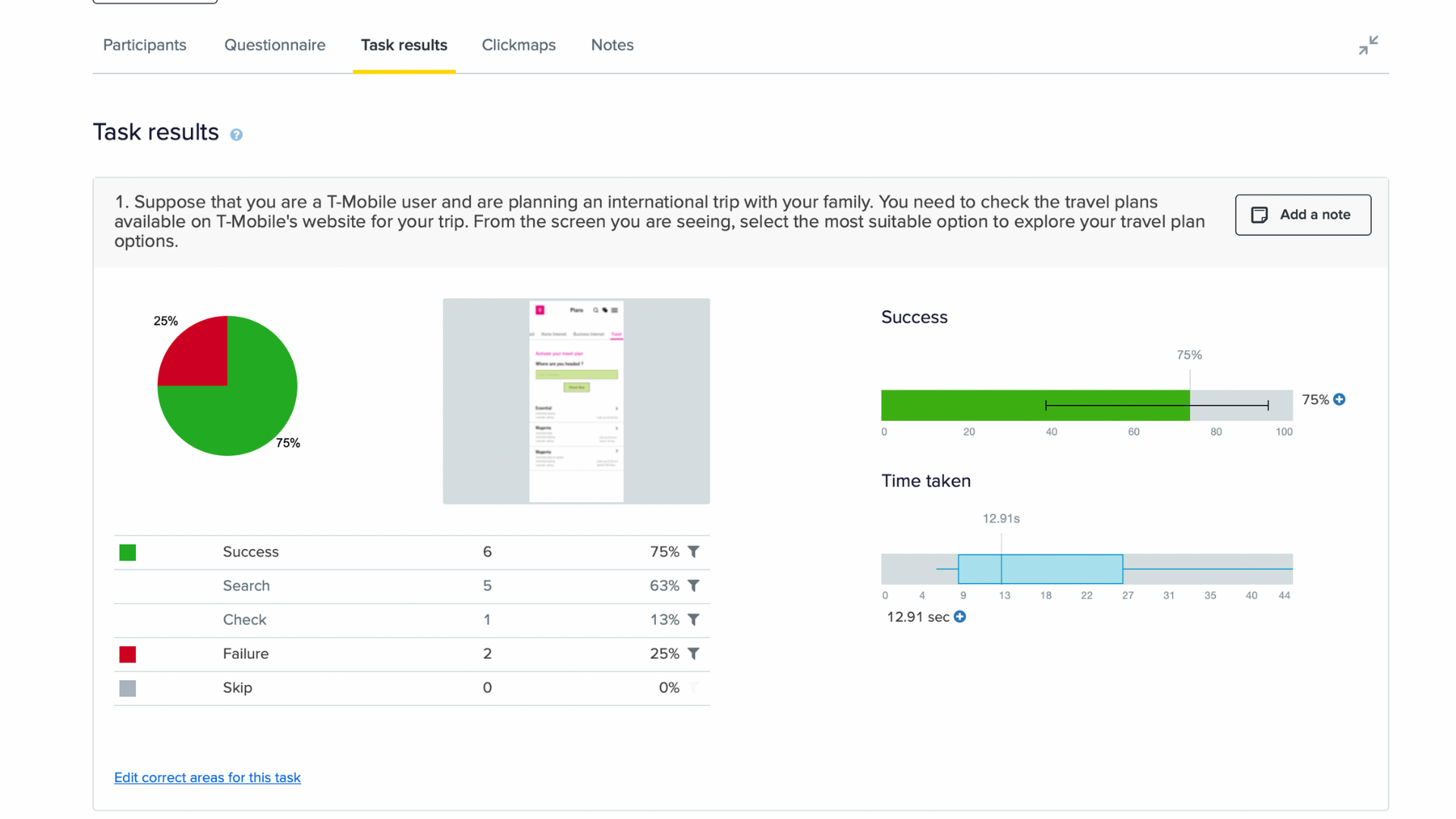Open the T-Mobile task screenshot thumbnail

point(576,401)
